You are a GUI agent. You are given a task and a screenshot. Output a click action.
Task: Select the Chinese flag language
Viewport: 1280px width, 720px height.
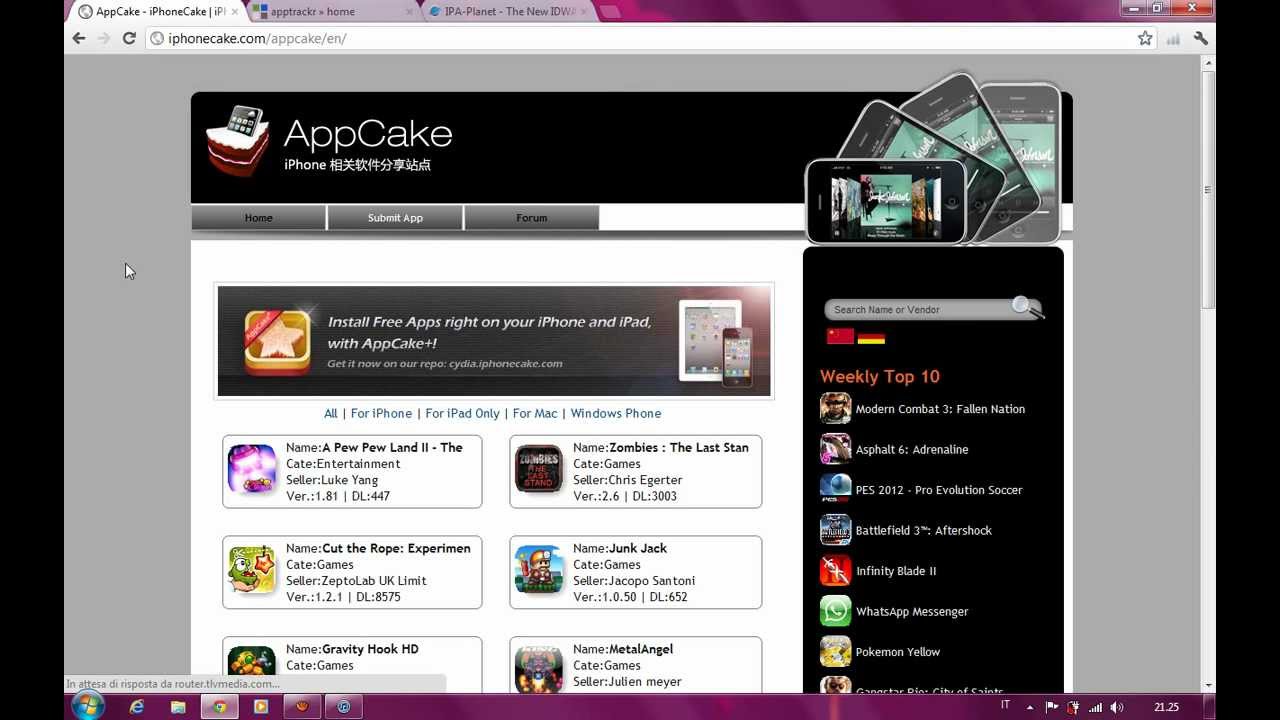[x=840, y=337]
